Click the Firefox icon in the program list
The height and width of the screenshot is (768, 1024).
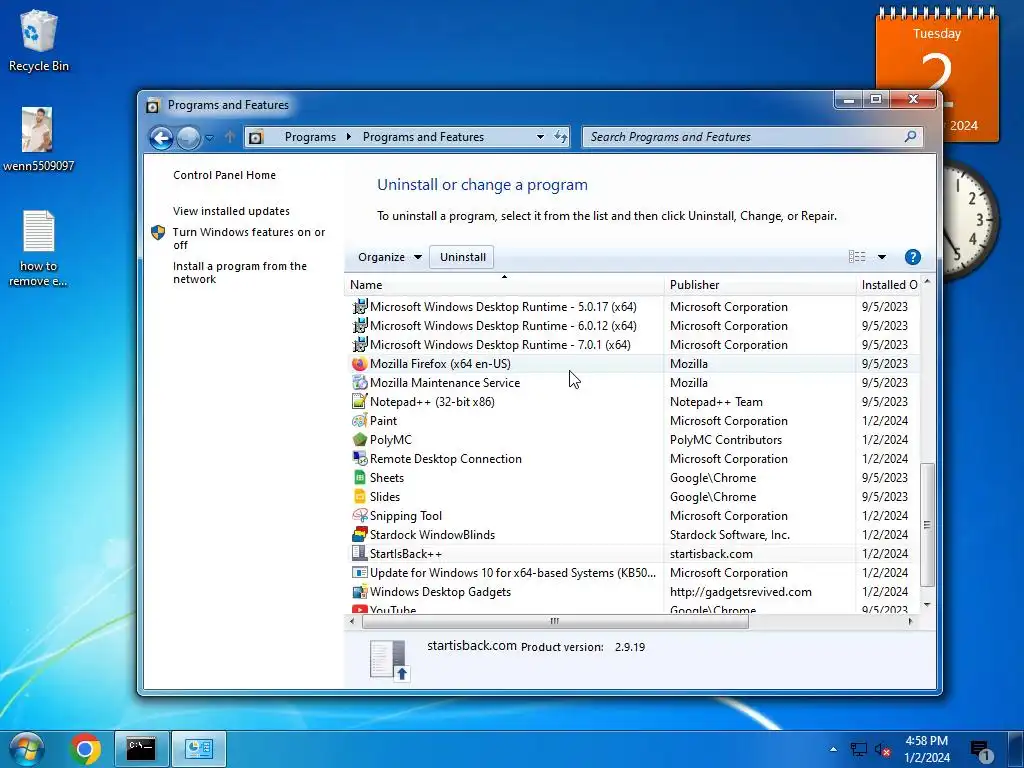pyautogui.click(x=359, y=364)
